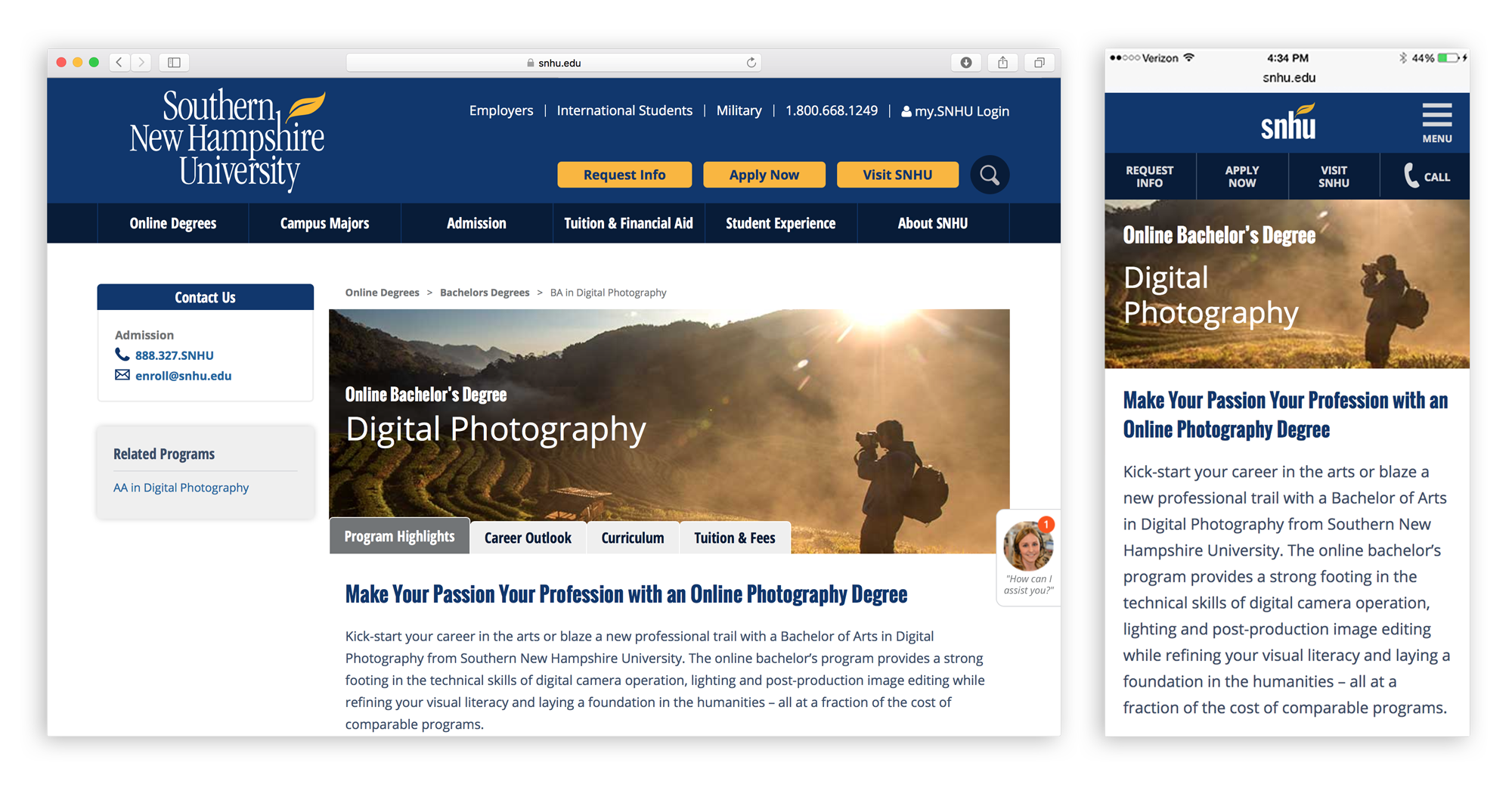
Task: Reload page using address bar refresh icon
Action: [751, 63]
